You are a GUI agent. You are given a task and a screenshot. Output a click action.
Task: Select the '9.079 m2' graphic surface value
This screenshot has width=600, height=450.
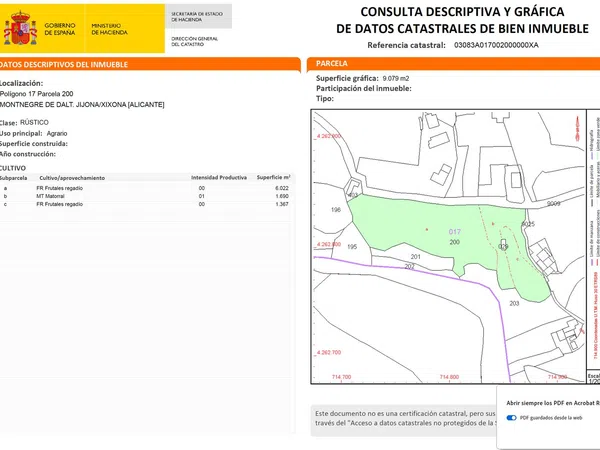tap(396, 78)
